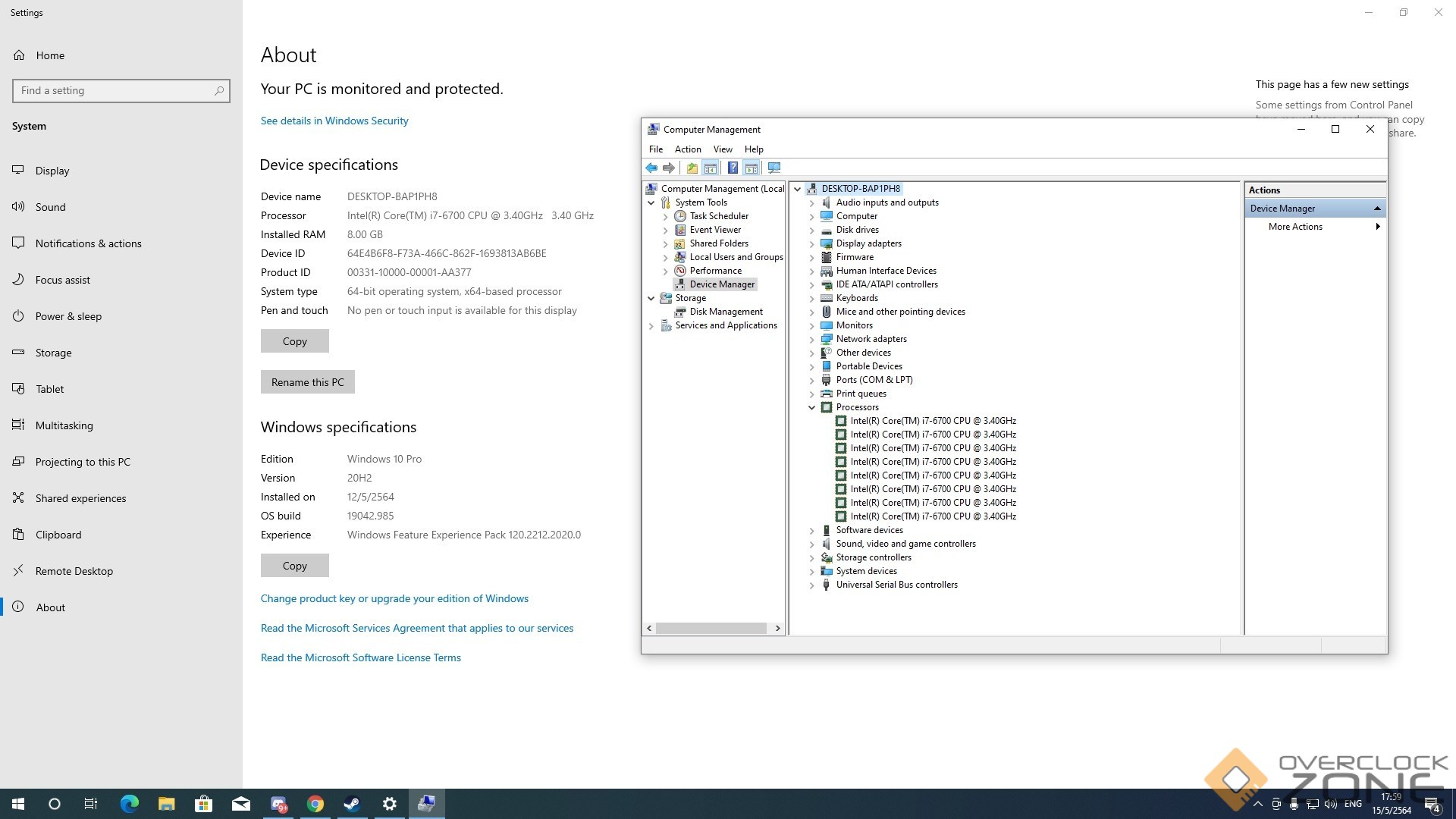Open See details in Windows Security link
This screenshot has width=1456, height=819.
tap(334, 121)
